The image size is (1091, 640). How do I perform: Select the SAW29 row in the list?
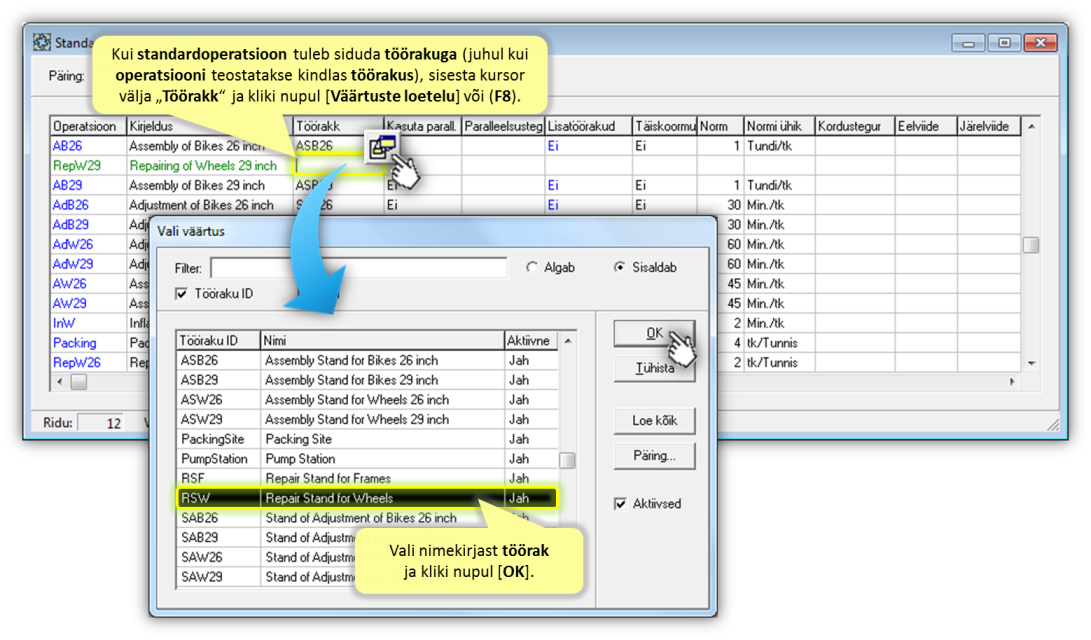[x=367, y=577]
